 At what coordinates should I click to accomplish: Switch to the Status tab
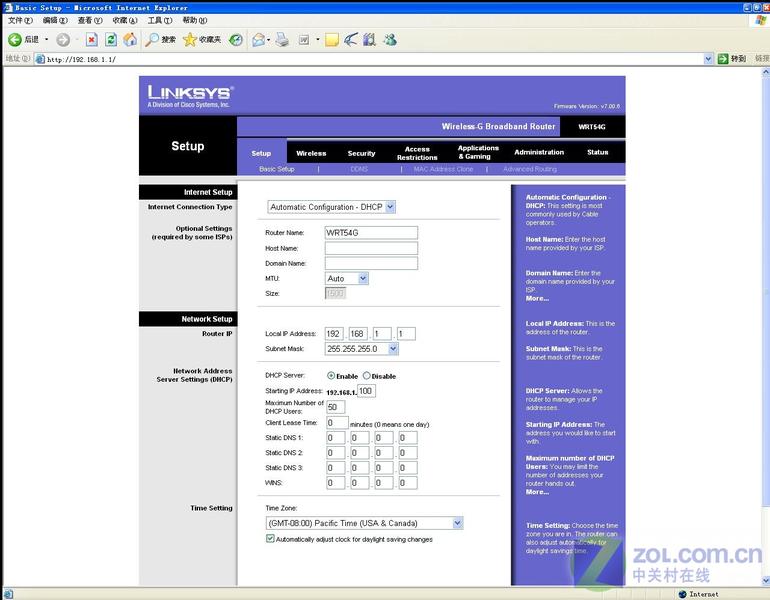598,152
